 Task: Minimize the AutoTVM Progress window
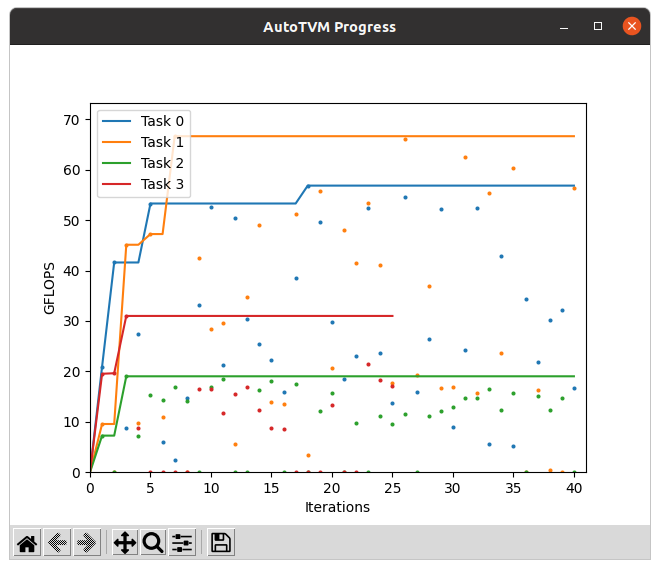(x=564, y=27)
